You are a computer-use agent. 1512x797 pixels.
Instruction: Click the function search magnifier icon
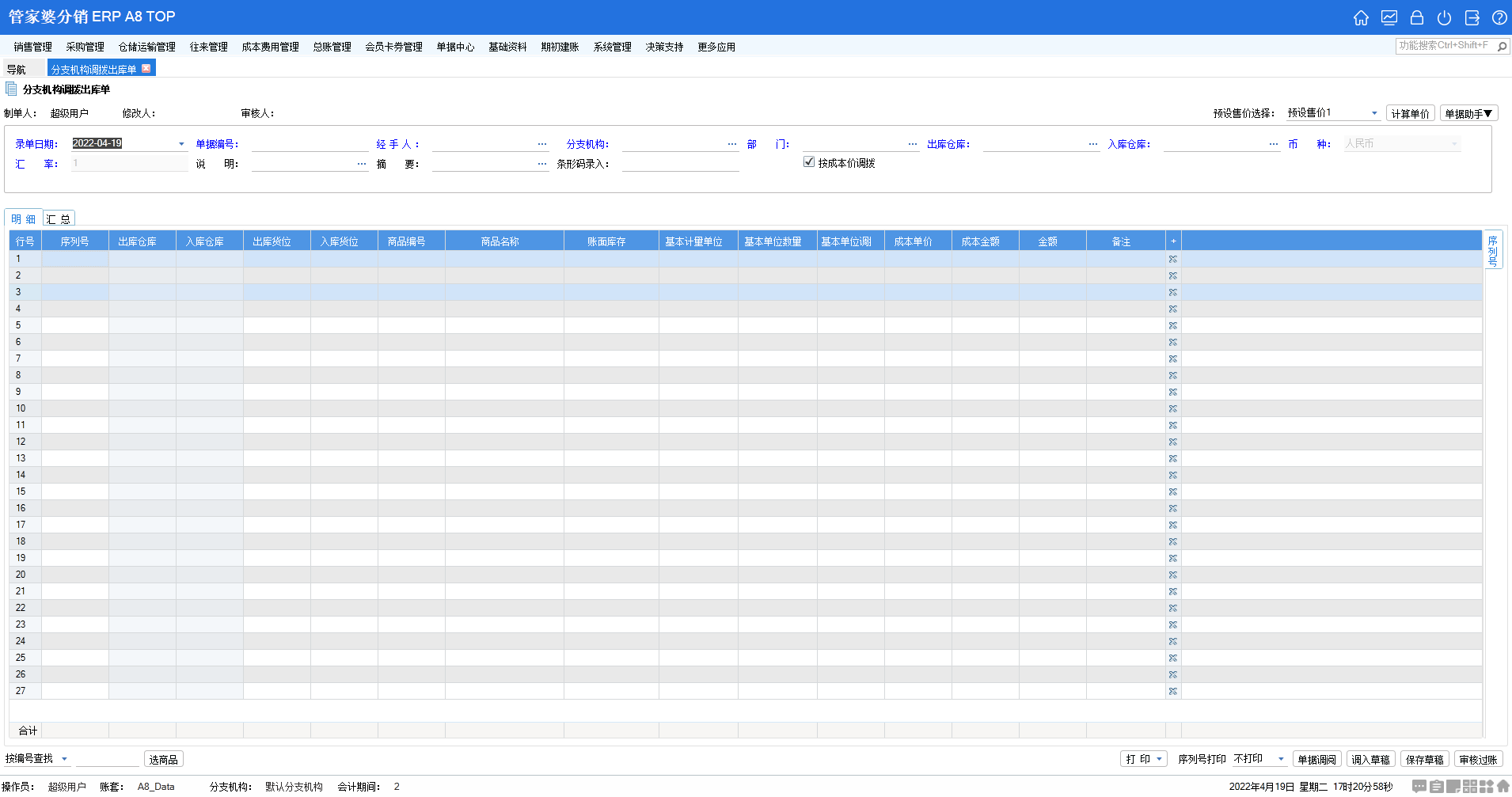pos(1502,47)
